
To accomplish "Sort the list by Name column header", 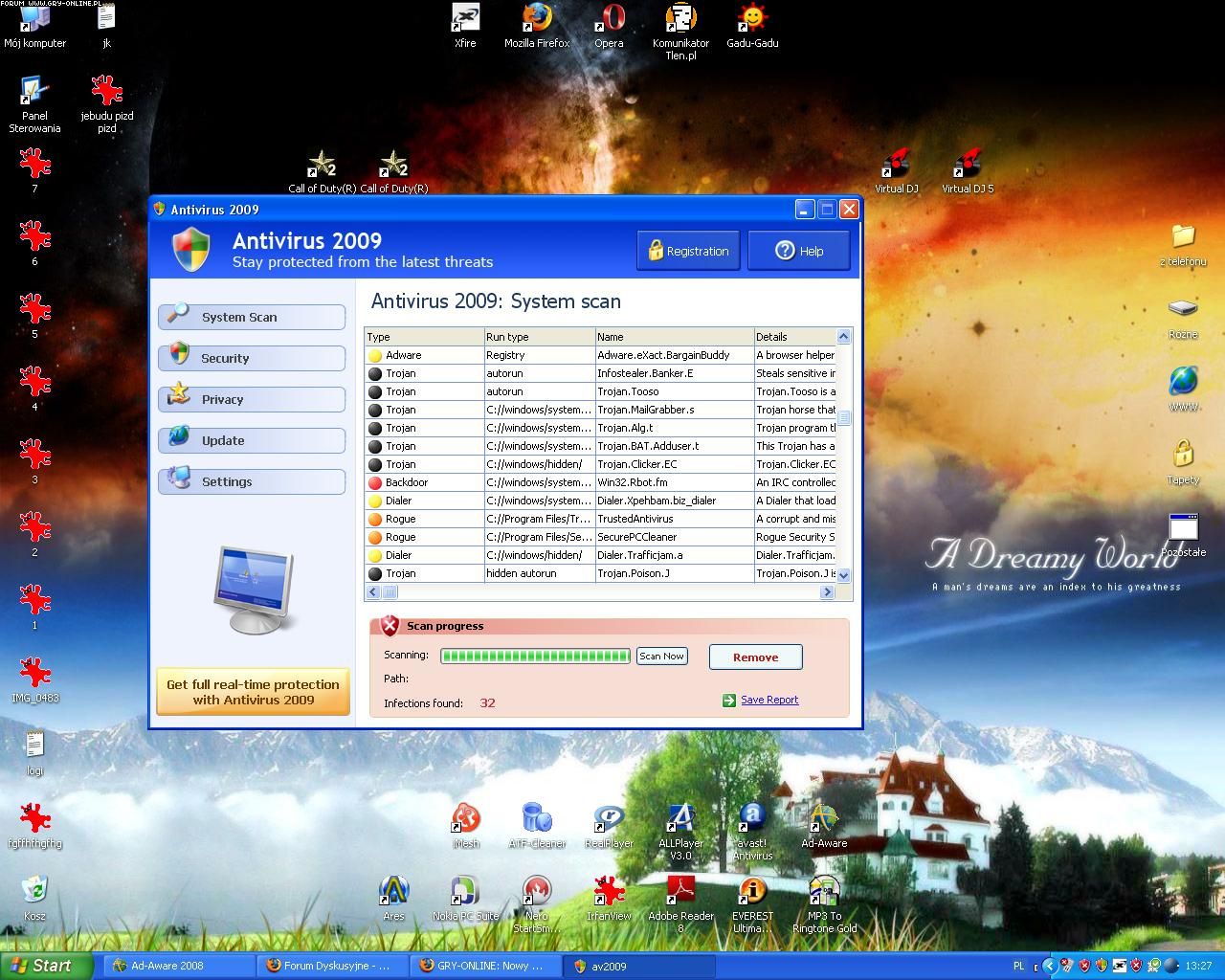I will [x=675, y=337].
